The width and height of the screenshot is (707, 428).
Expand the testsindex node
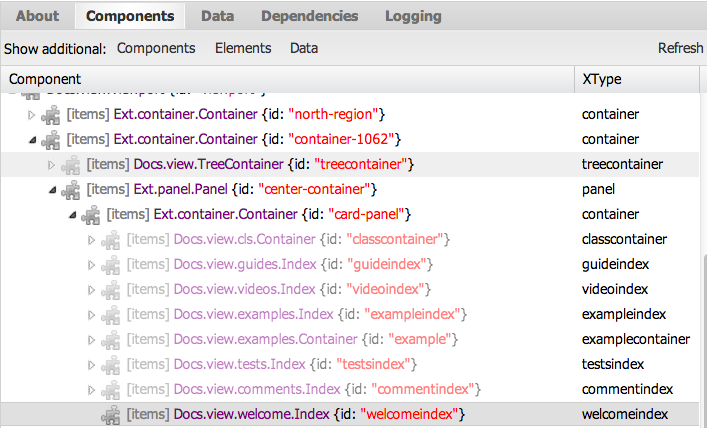click(91, 365)
